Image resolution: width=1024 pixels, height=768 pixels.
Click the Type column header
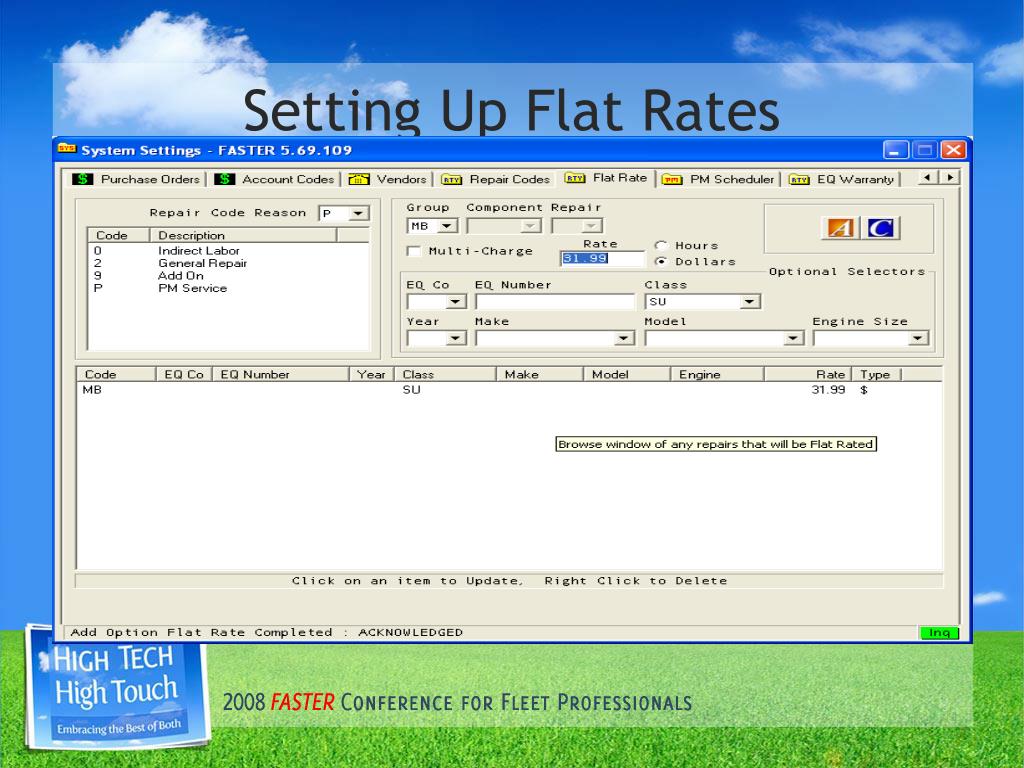point(876,374)
